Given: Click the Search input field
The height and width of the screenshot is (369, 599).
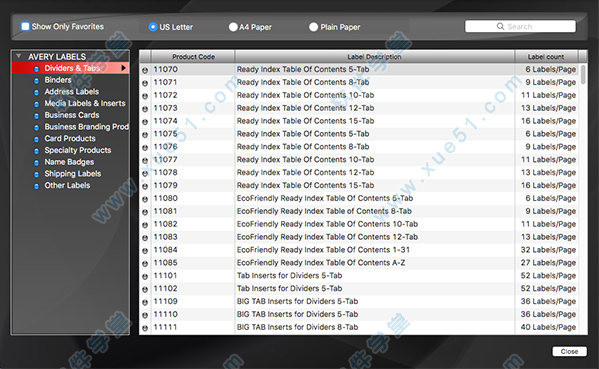Looking at the screenshot, I should coord(520,26).
